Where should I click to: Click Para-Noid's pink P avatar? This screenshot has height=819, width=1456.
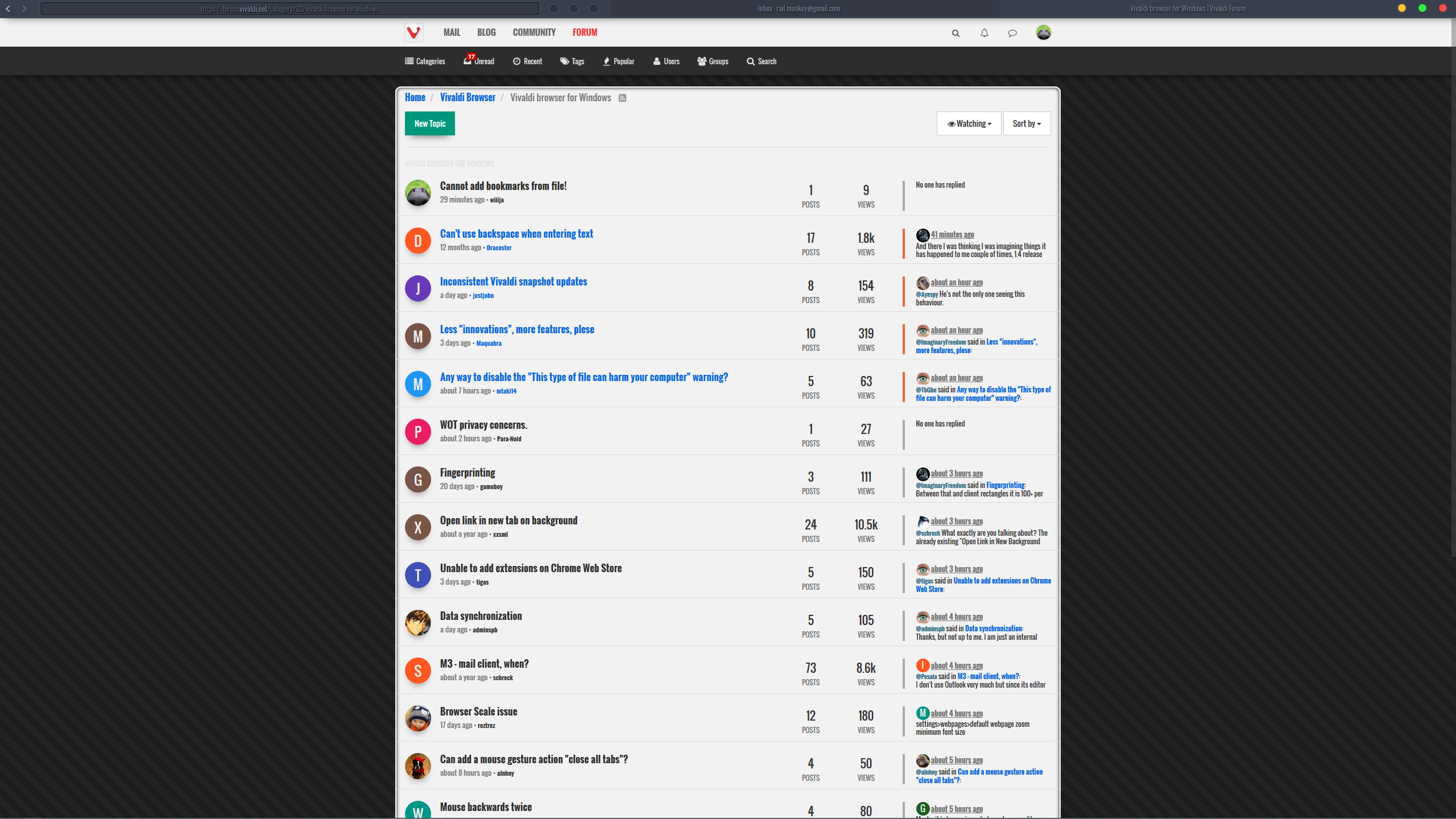pos(418,432)
